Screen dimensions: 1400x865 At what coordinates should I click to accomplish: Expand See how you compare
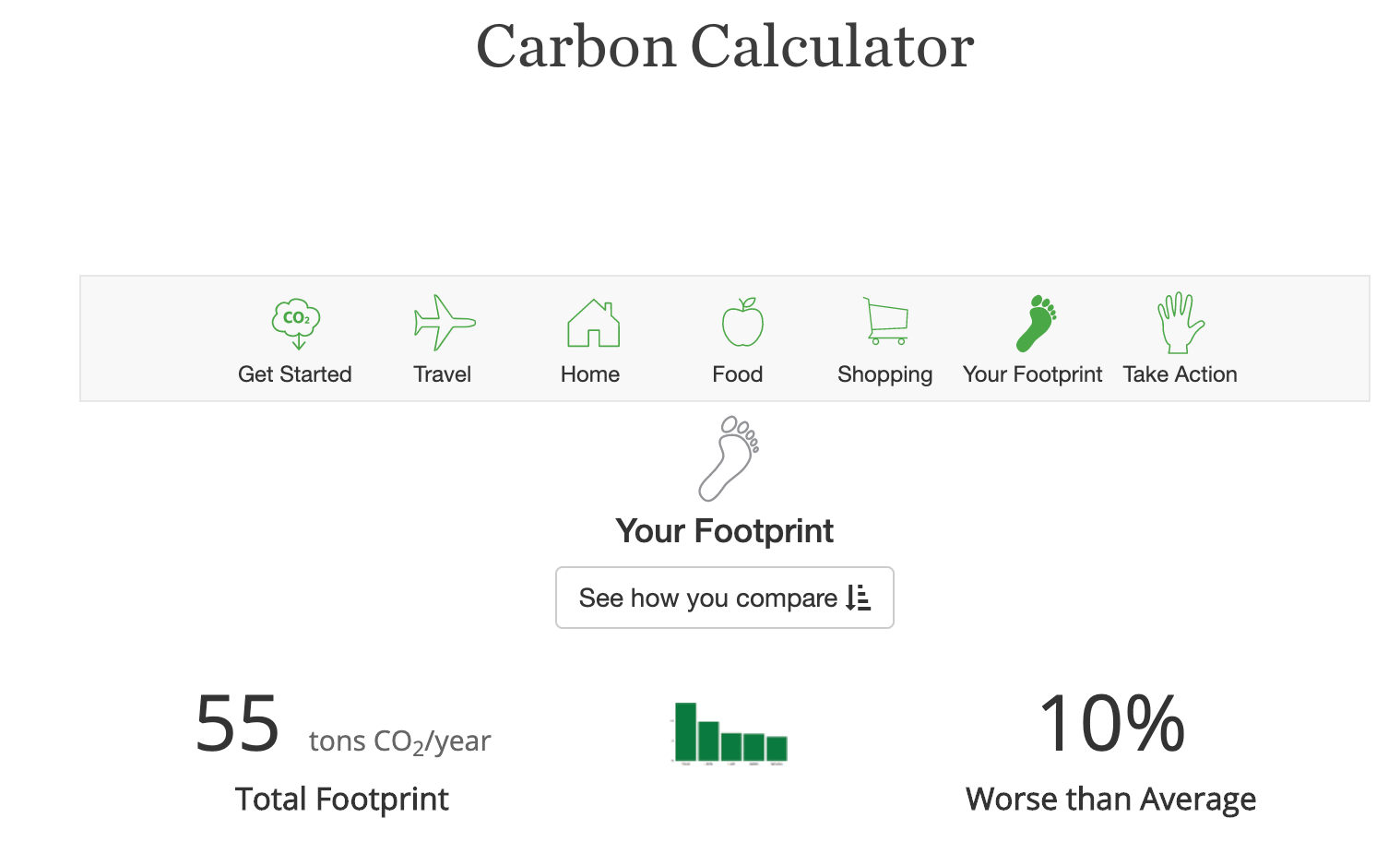pos(725,598)
